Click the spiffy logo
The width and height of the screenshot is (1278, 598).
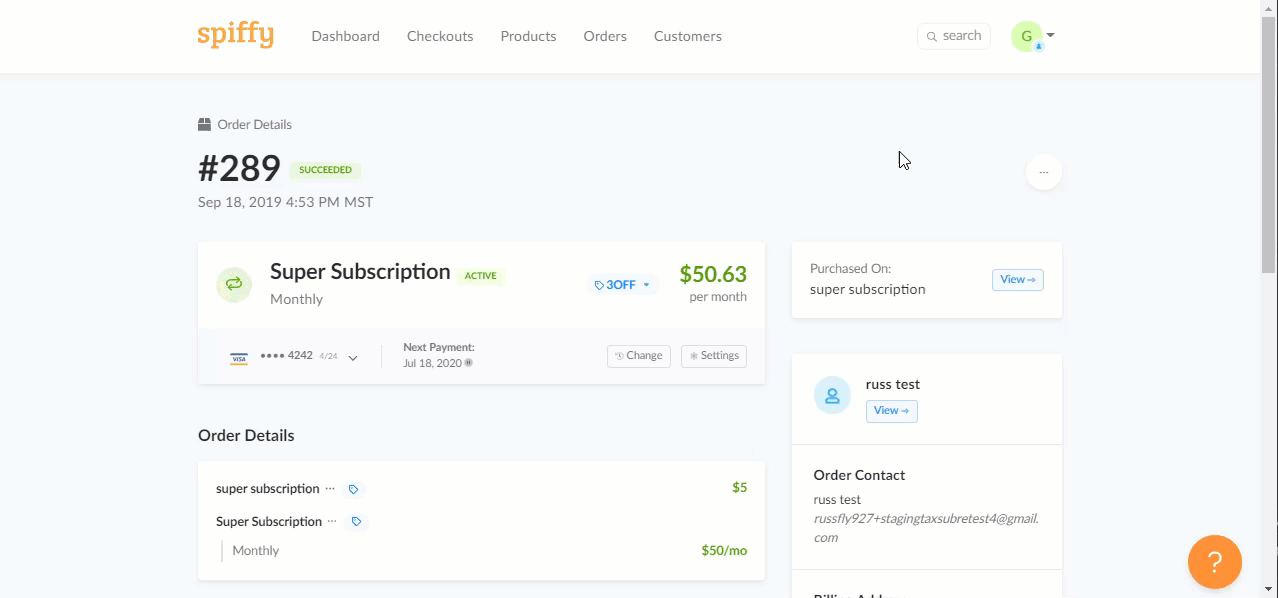(235, 35)
